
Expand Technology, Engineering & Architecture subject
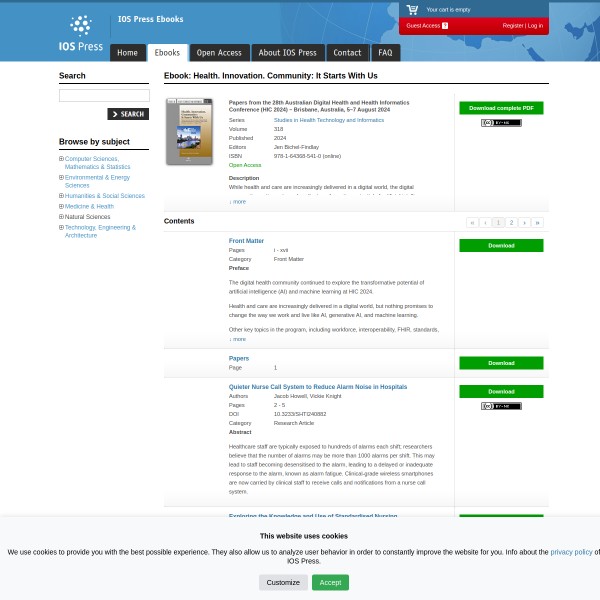(61, 227)
